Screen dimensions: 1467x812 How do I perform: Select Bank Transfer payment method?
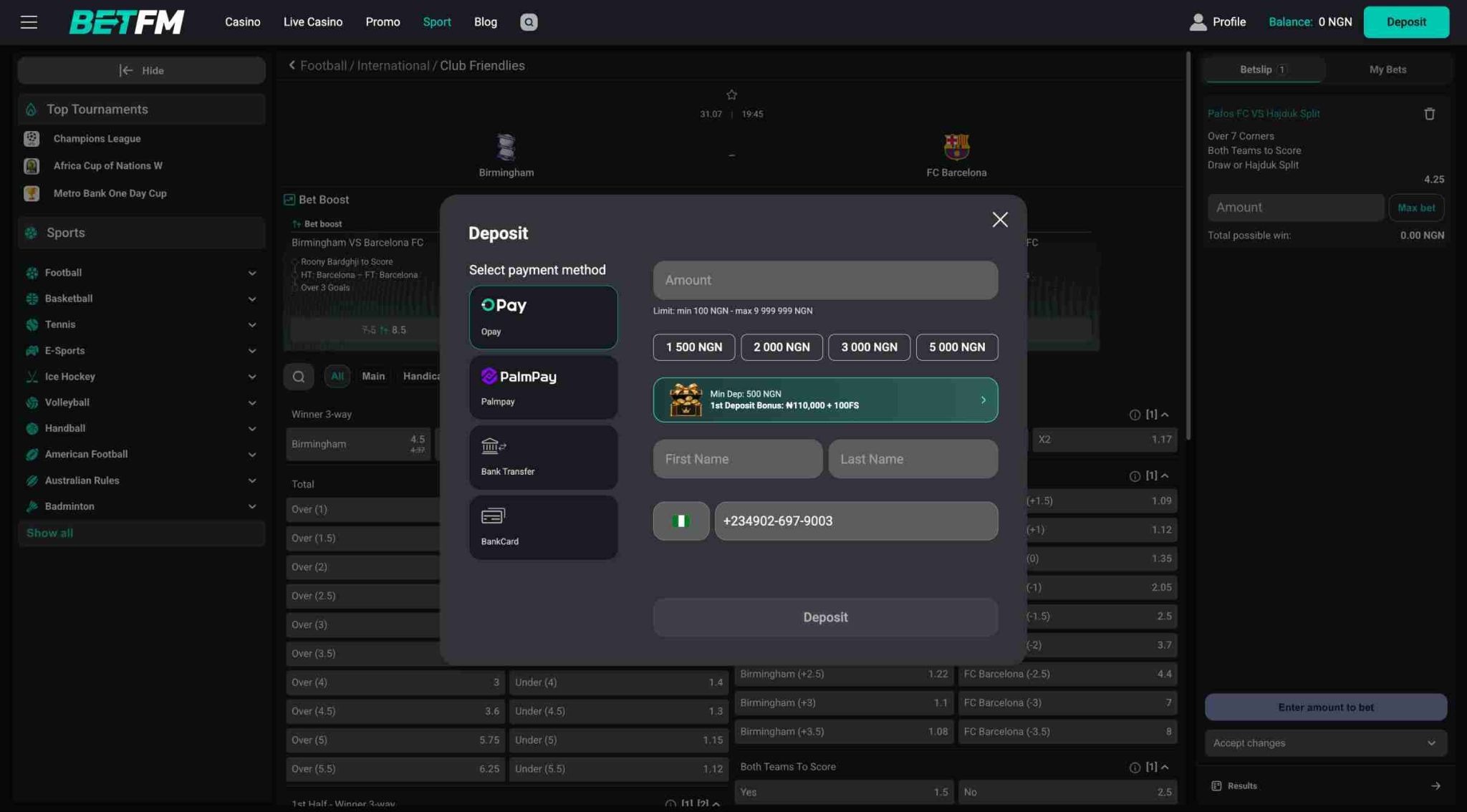click(543, 458)
